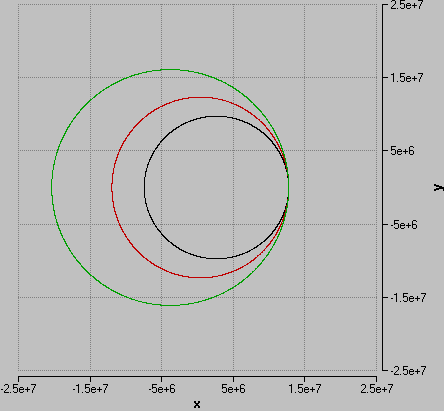444x411 pixels.
Task: Click the 5e+6 tick label on x axis
Action: 233,389
